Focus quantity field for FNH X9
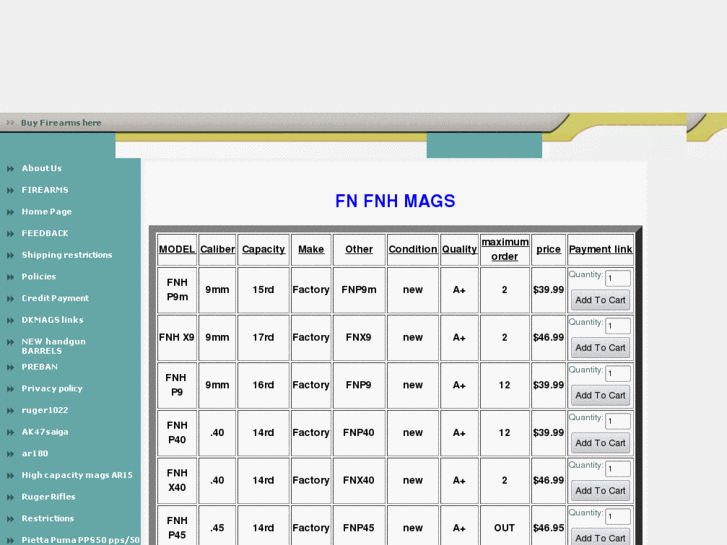This screenshot has height=545, width=727. point(618,326)
